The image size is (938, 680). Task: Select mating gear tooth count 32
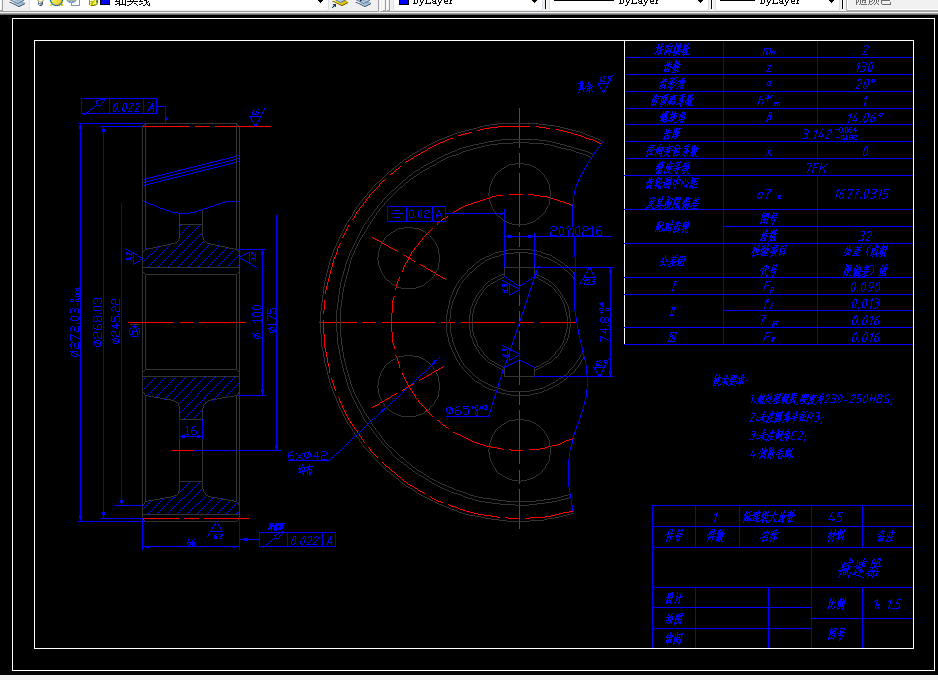click(865, 236)
